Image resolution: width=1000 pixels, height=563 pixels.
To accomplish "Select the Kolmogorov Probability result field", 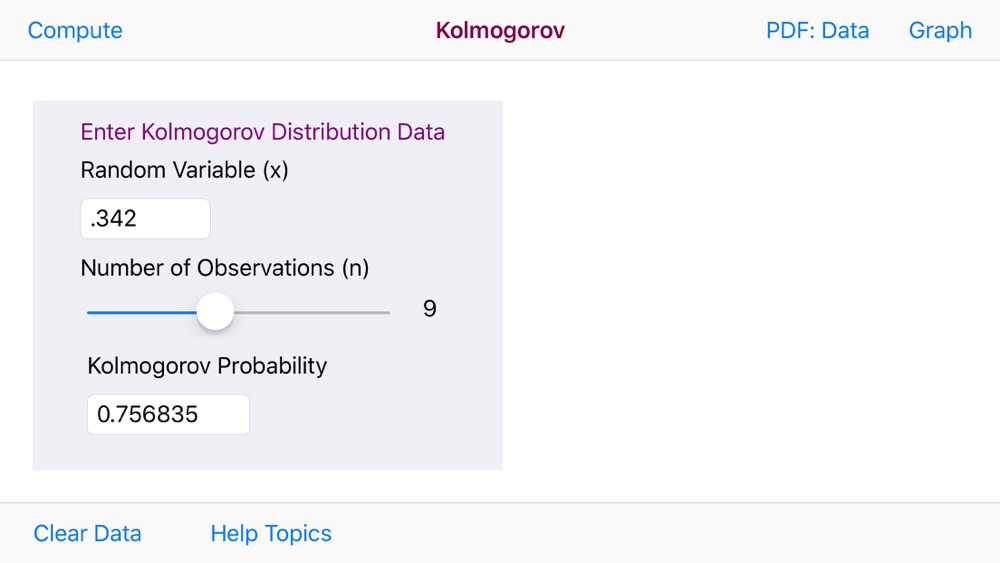I will point(168,414).
